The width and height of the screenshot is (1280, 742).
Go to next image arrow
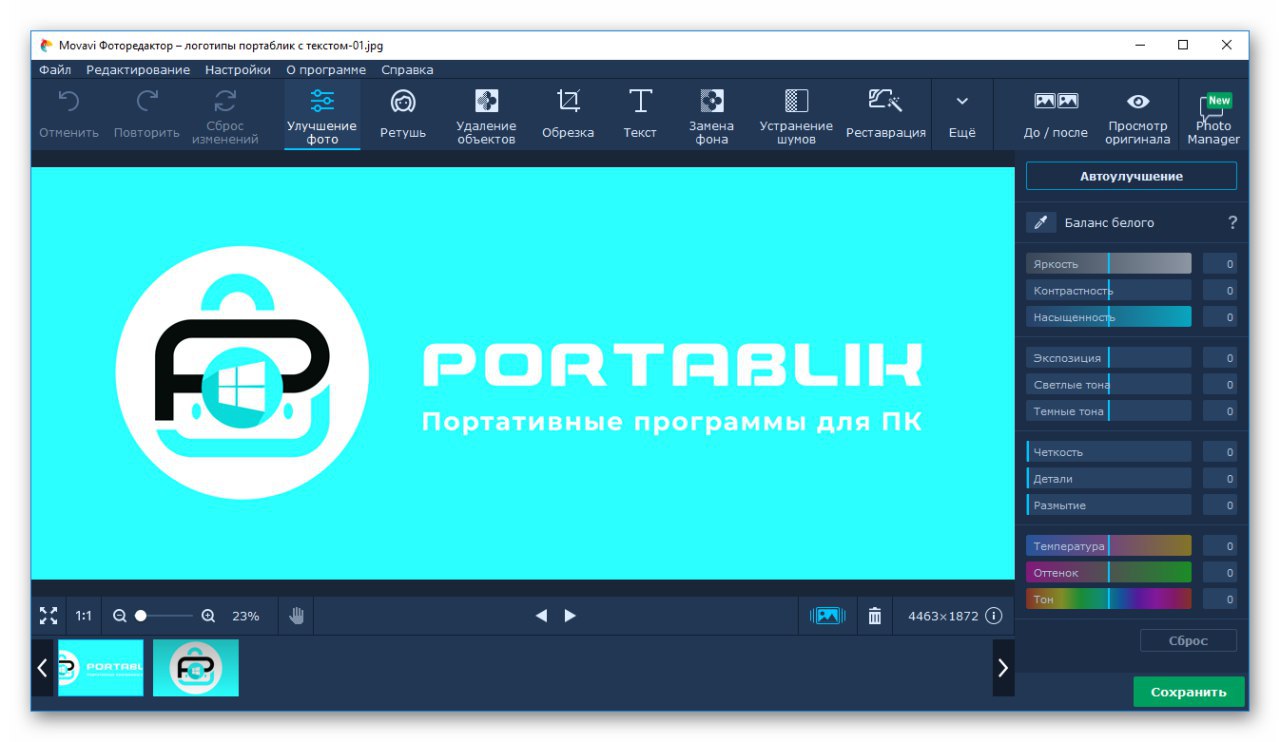[x=570, y=616]
